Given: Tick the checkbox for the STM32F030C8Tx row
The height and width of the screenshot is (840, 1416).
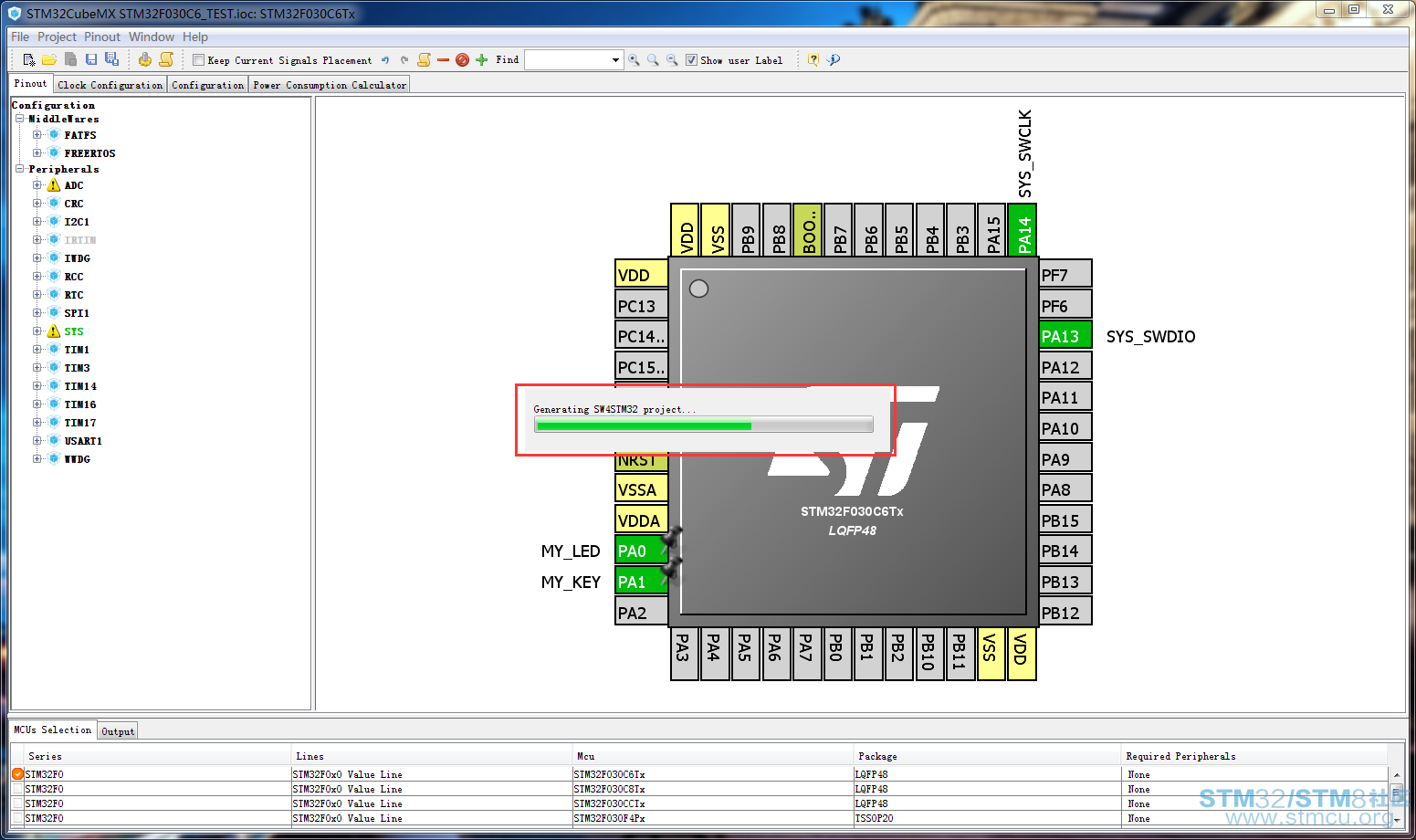Looking at the screenshot, I should point(17,789).
